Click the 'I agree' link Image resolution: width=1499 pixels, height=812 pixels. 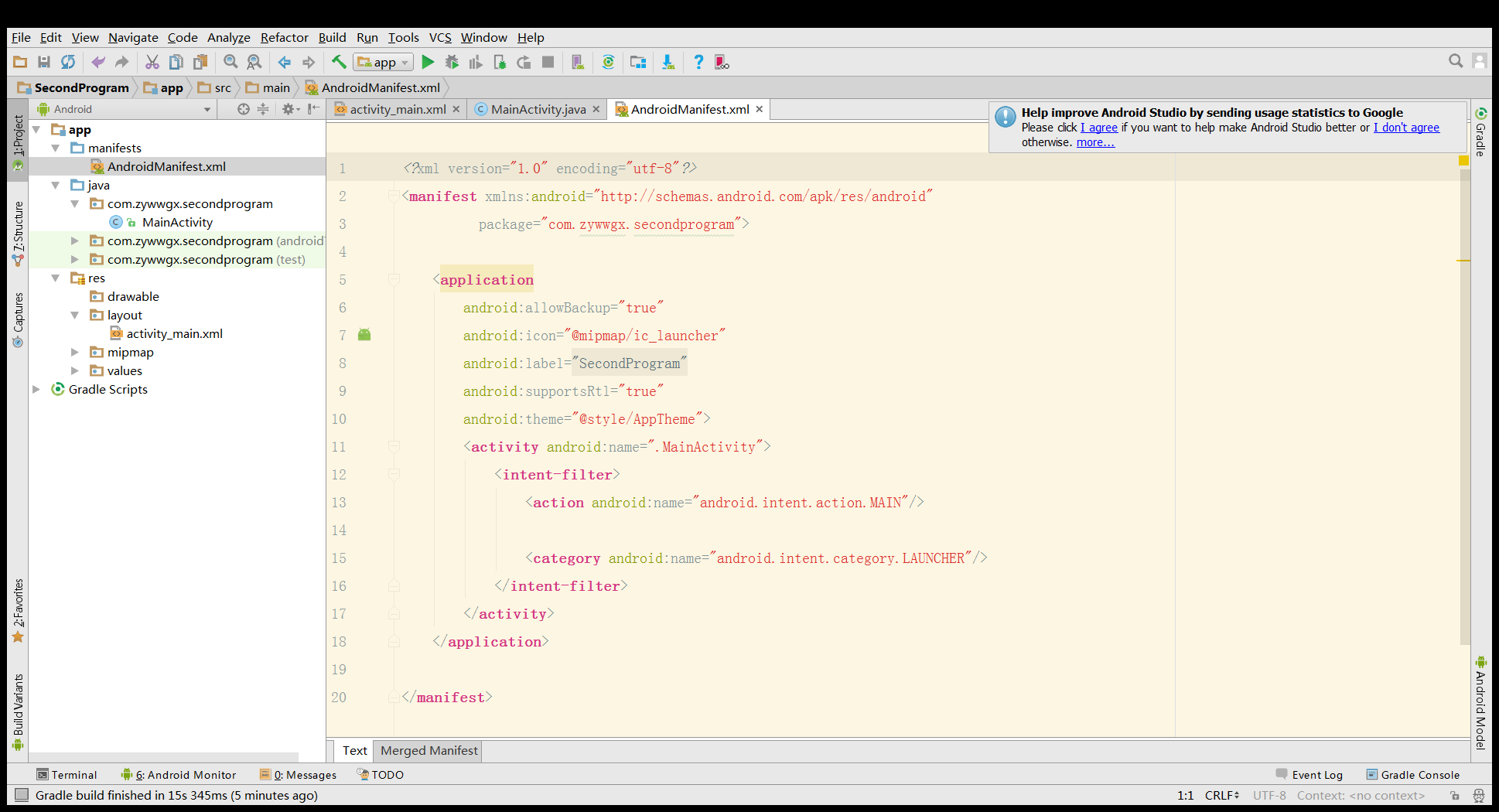(1098, 128)
